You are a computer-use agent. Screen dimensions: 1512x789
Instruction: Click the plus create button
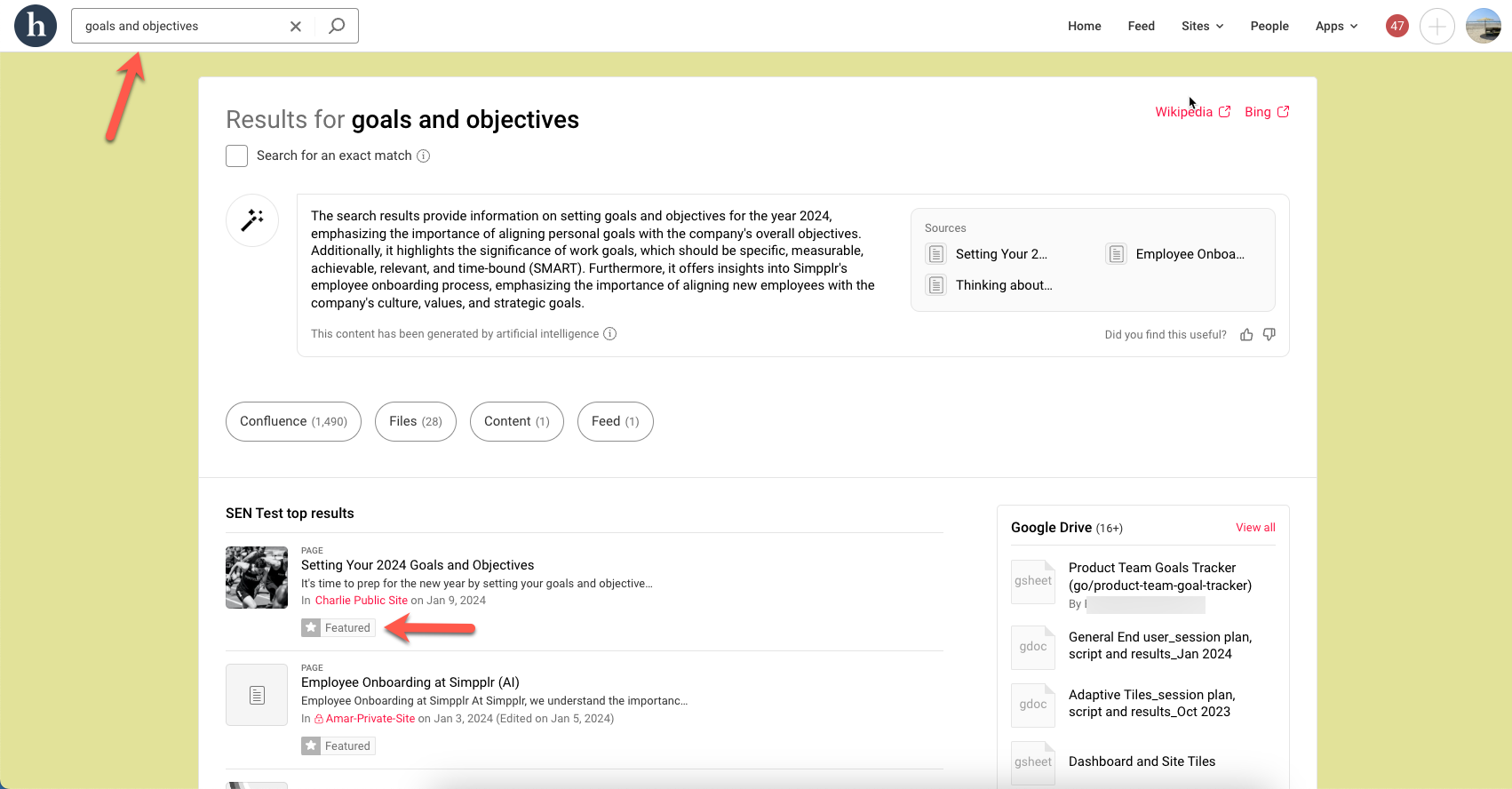click(1436, 26)
